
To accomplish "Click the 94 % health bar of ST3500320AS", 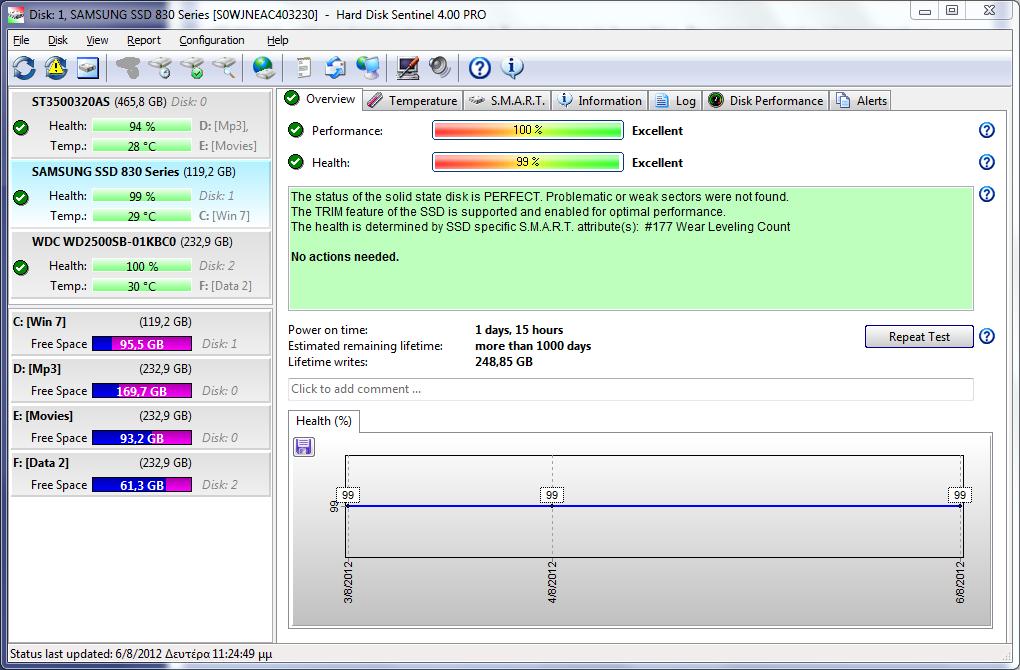I will (x=142, y=126).
